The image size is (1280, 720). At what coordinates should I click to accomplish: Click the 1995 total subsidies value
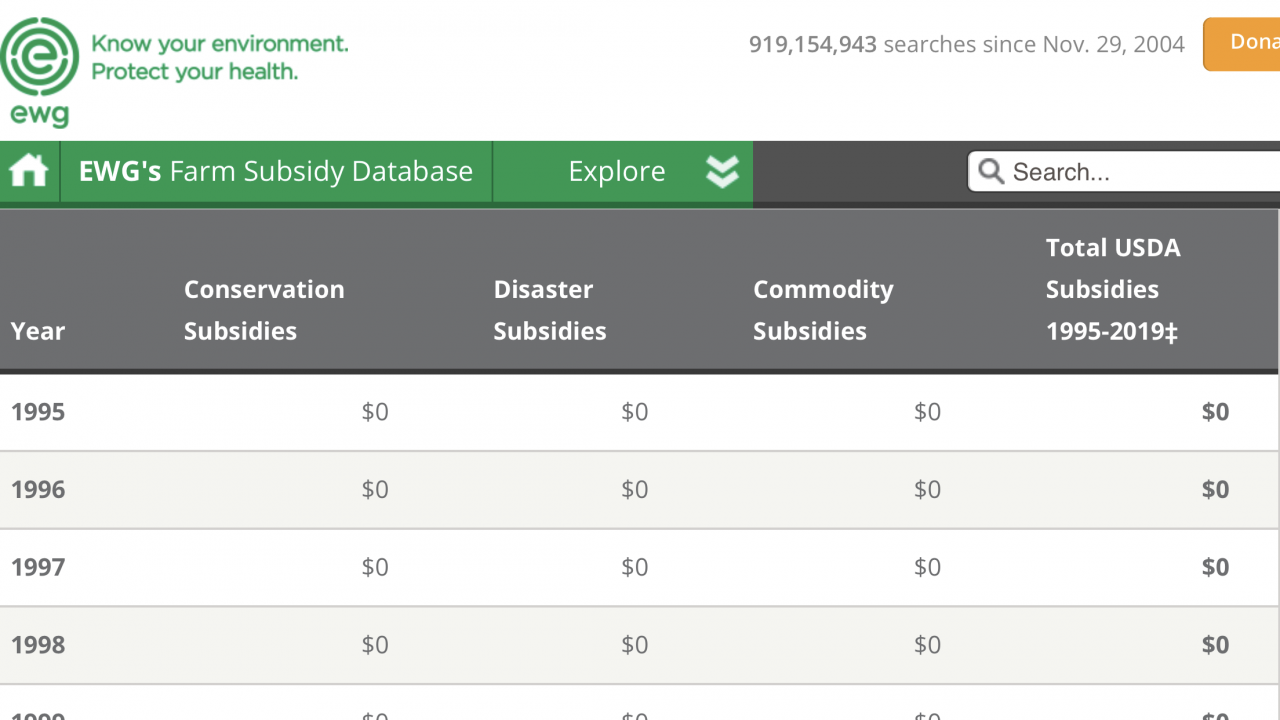pos(1216,412)
